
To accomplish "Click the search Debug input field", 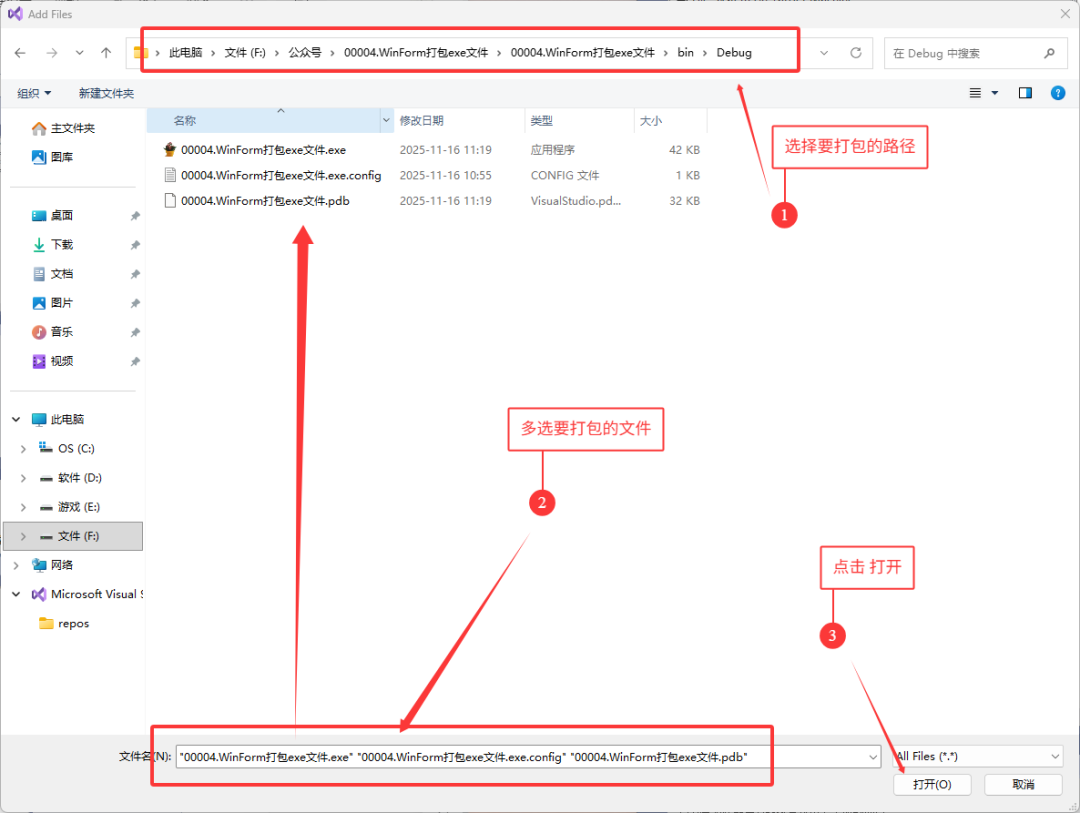I will pos(964,53).
